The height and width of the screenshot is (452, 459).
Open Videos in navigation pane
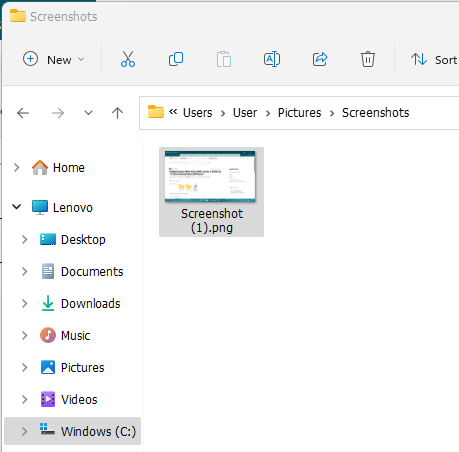click(79, 400)
